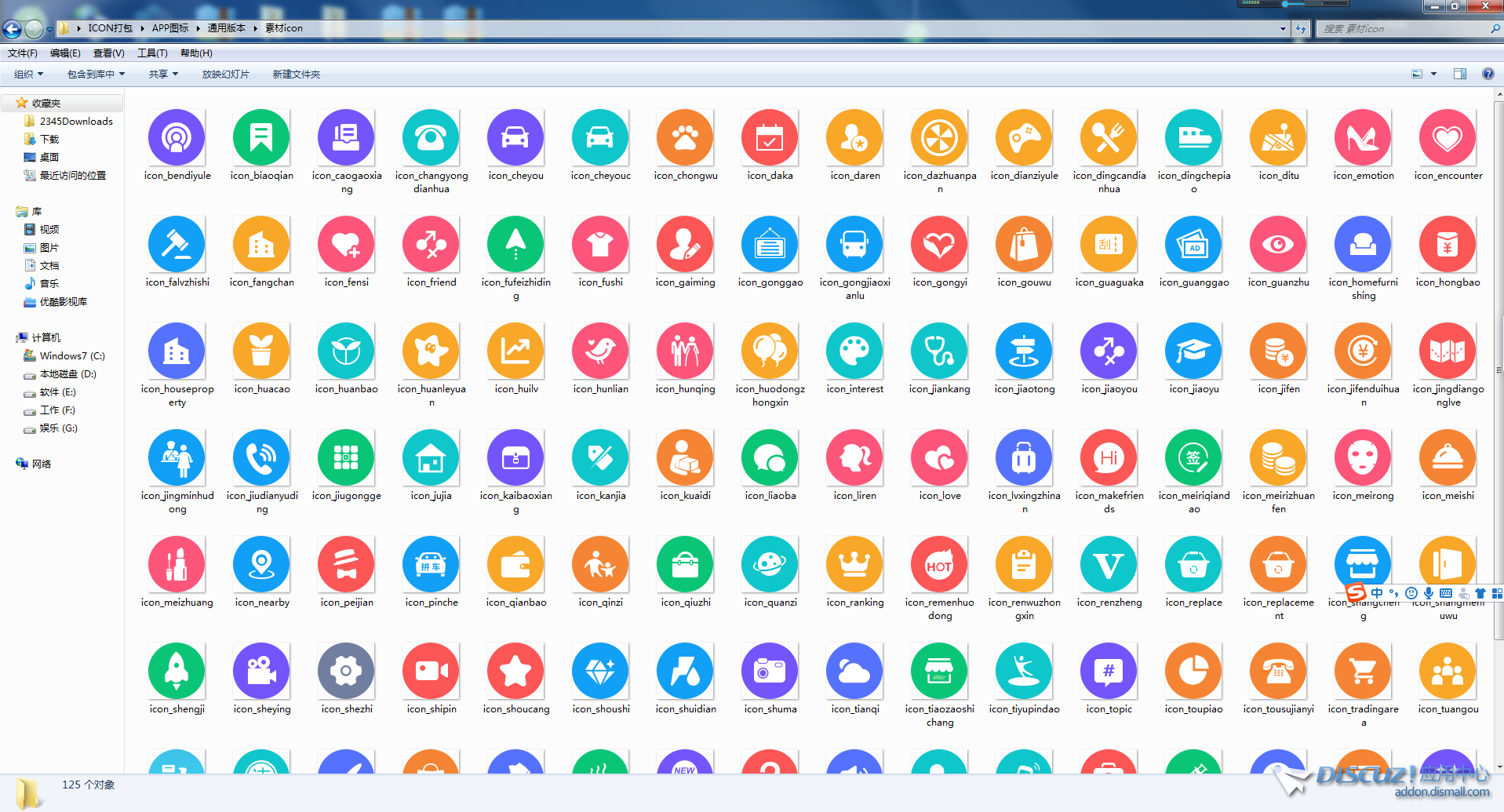
Task: Click the 新建文件夹 button
Action: point(296,75)
